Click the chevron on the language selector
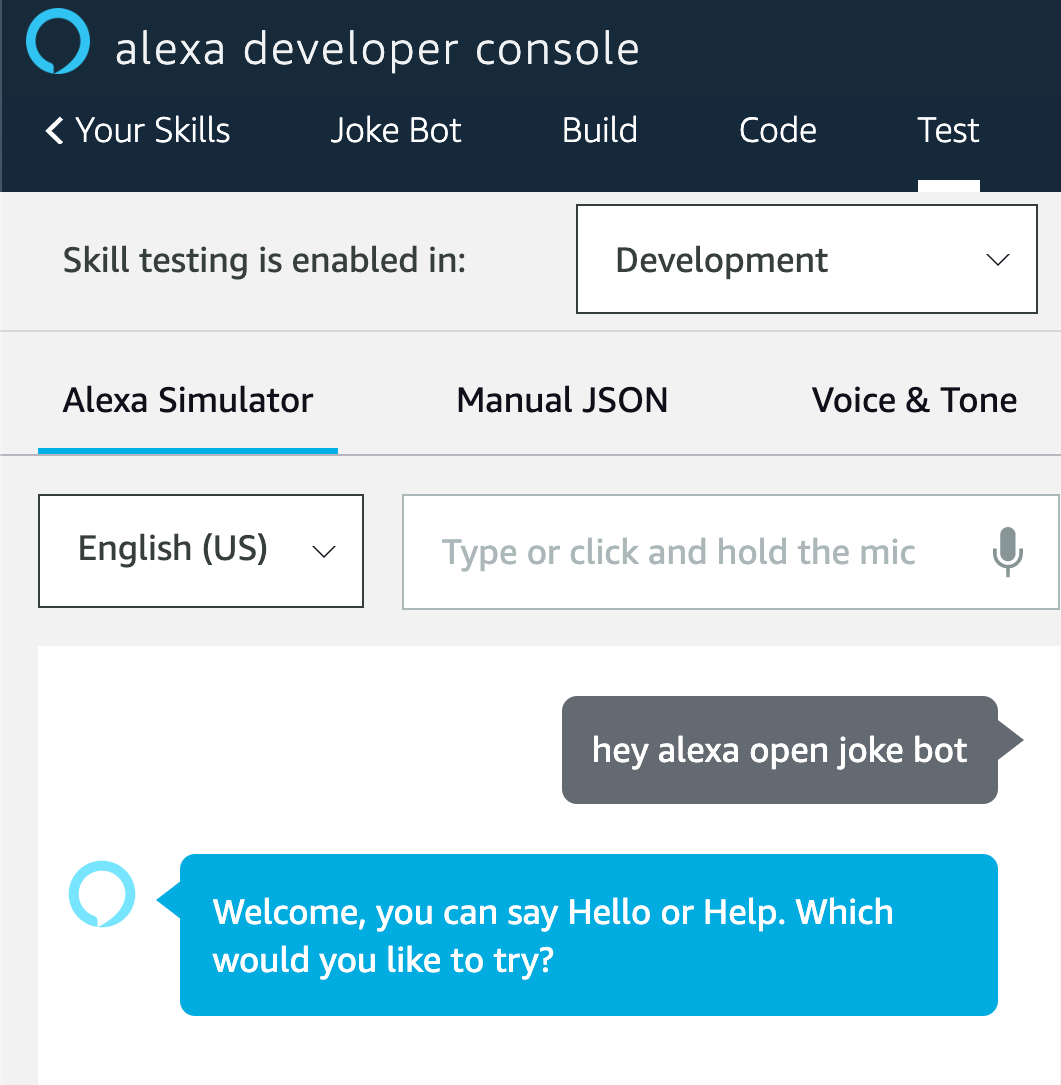 tap(322, 551)
